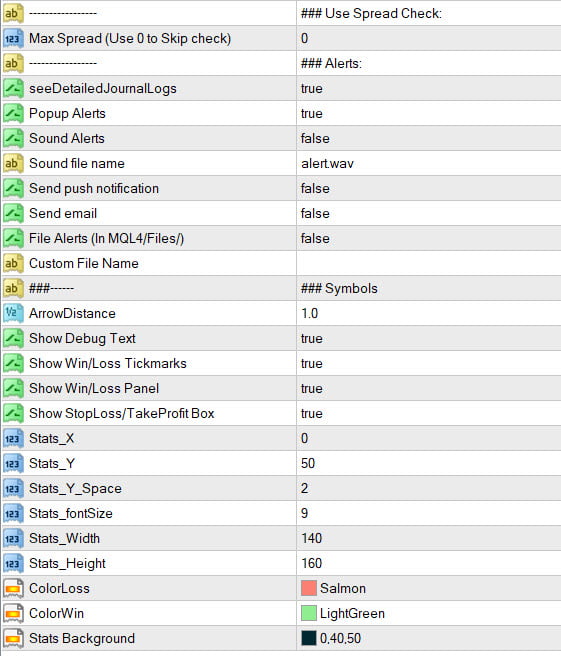
Task: Click the Salmon color swatch
Action: coord(309,588)
